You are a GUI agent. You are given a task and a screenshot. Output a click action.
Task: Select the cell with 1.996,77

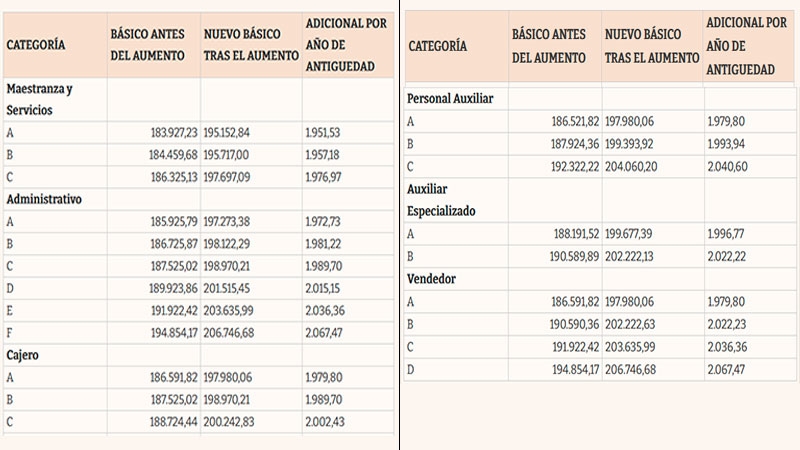727,234
